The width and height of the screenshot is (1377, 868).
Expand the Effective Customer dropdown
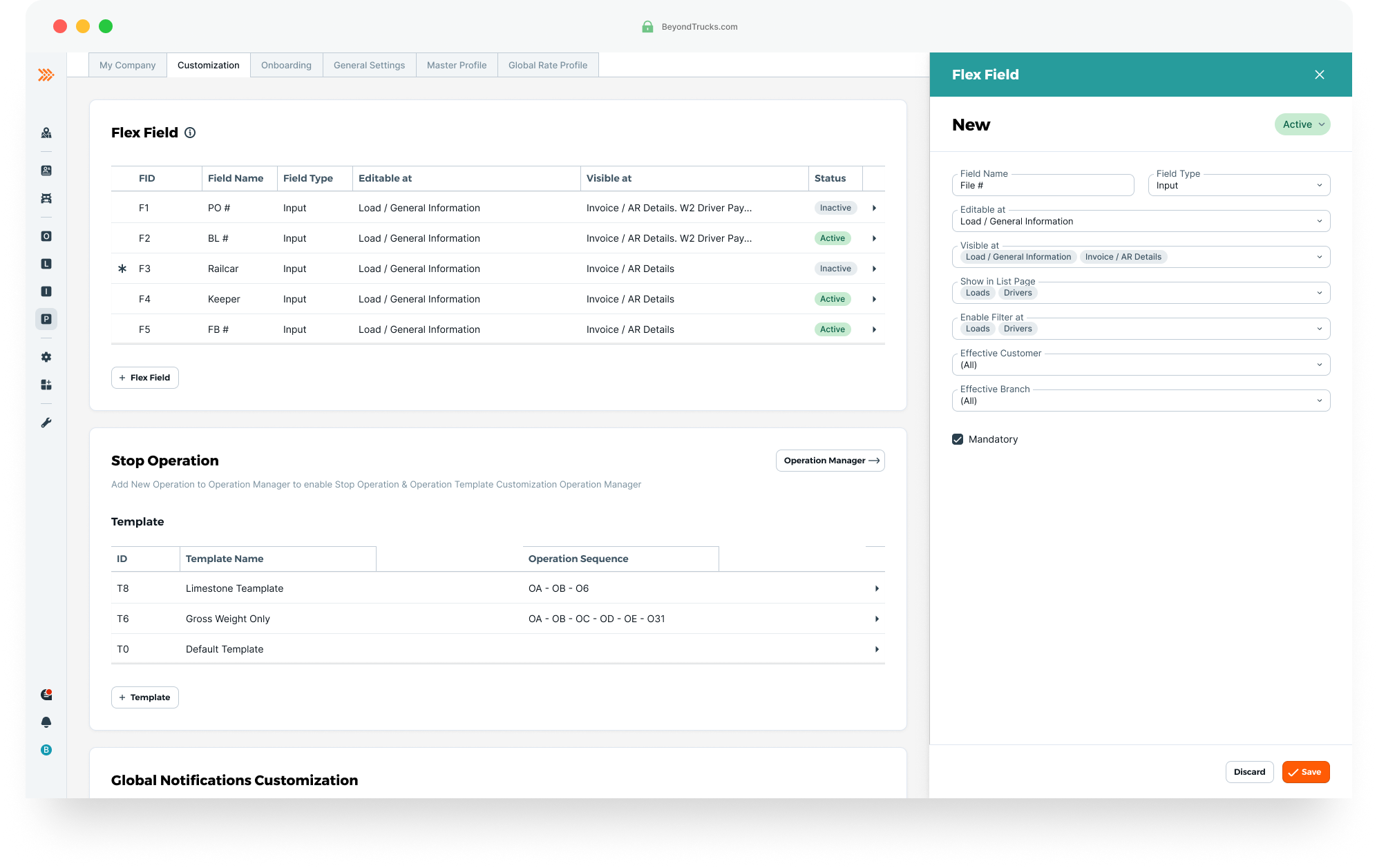pyautogui.click(x=1140, y=365)
